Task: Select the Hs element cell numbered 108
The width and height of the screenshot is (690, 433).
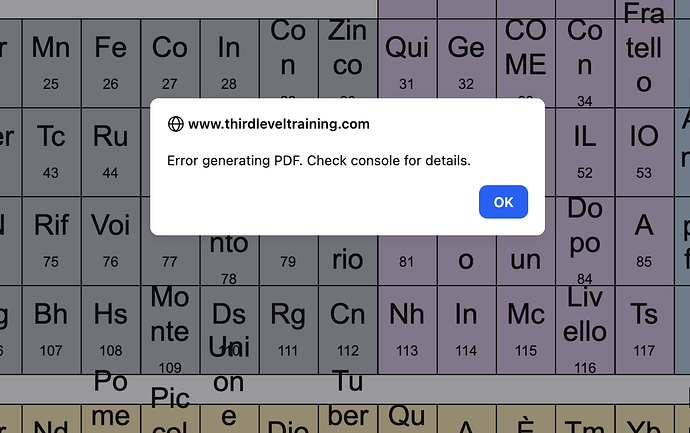Action: click(x=110, y=326)
